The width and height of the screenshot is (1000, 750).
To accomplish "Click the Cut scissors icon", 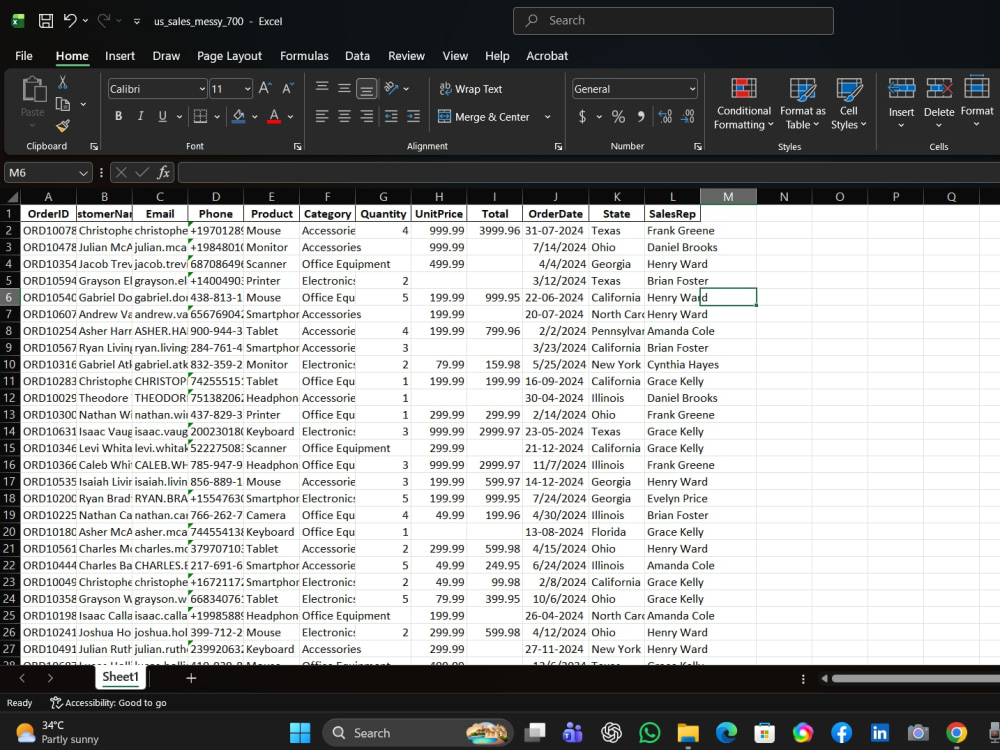I will pyautogui.click(x=62, y=82).
